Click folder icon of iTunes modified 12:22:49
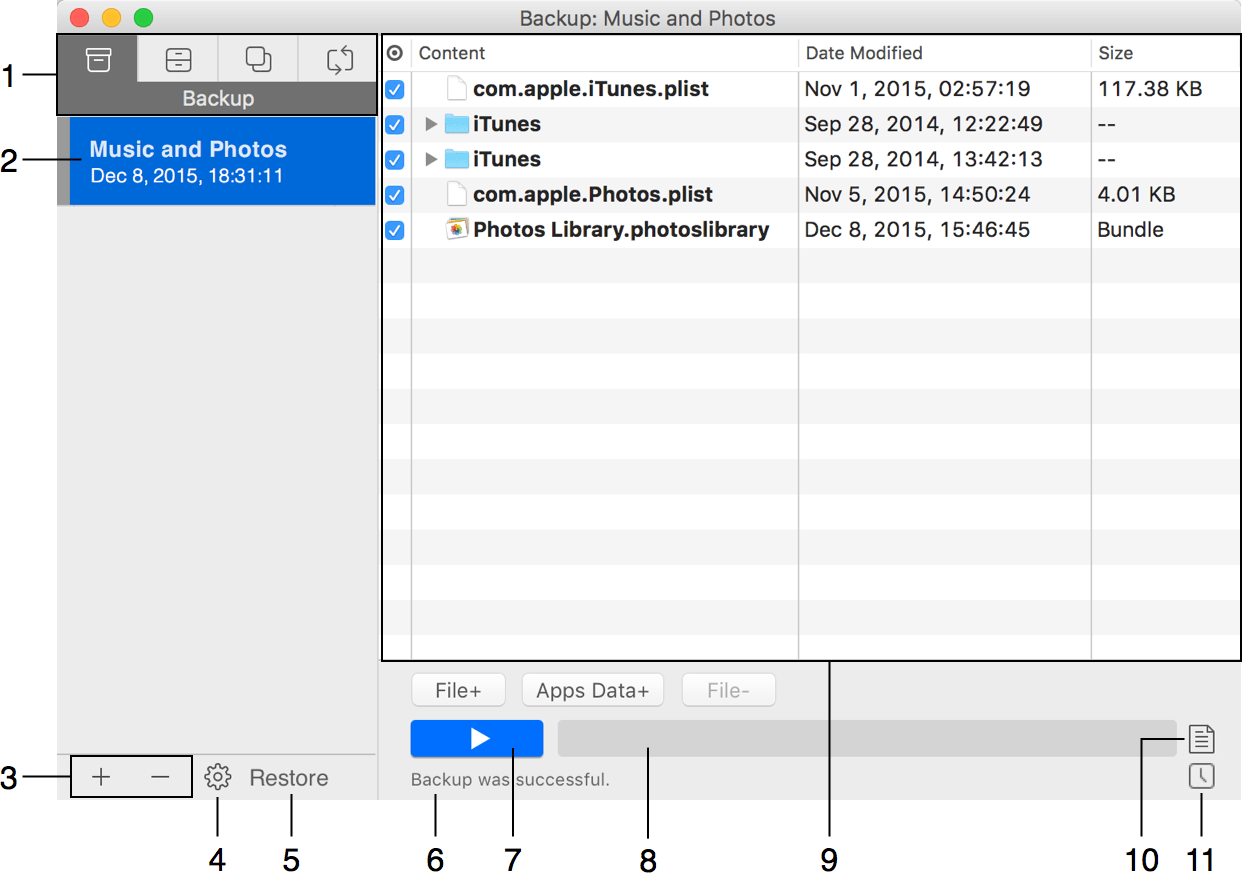This screenshot has width=1242, height=873. [457, 124]
